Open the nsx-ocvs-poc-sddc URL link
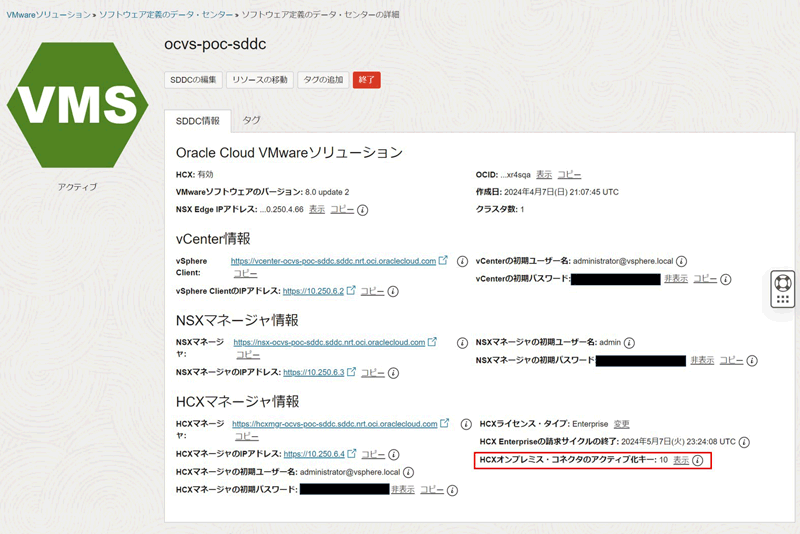 329,343
